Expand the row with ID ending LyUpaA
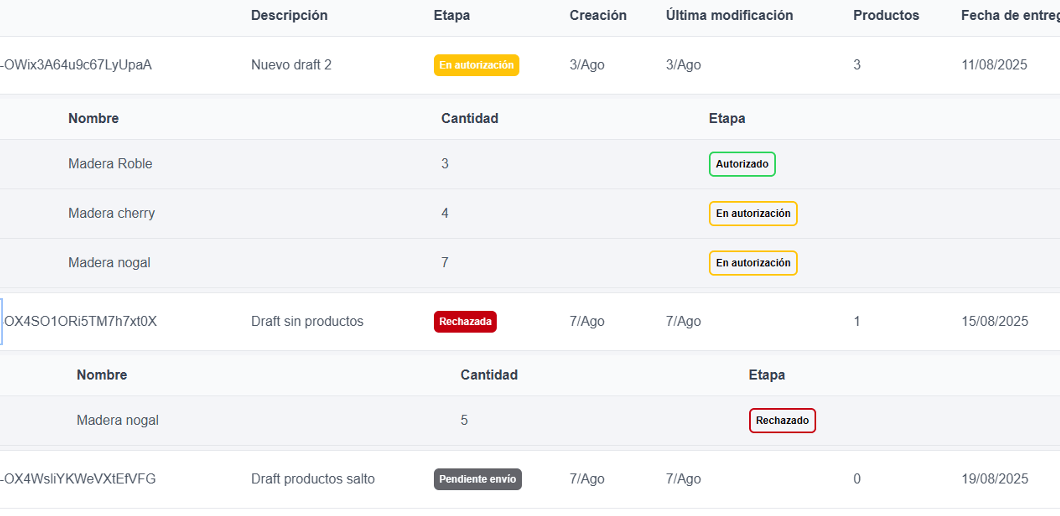Screen dimensions: 1060x516 click(77, 65)
